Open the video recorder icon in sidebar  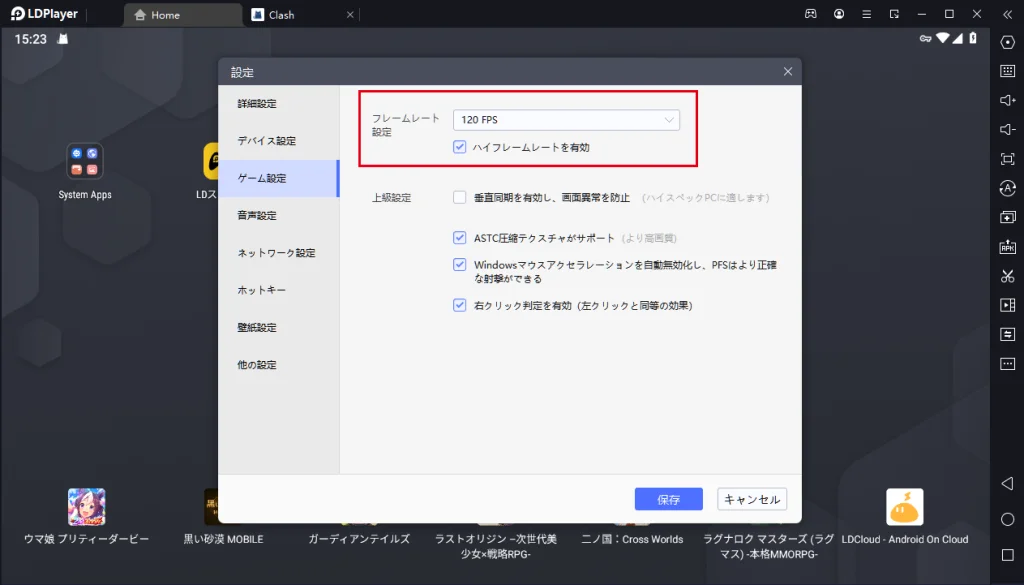click(x=1008, y=305)
